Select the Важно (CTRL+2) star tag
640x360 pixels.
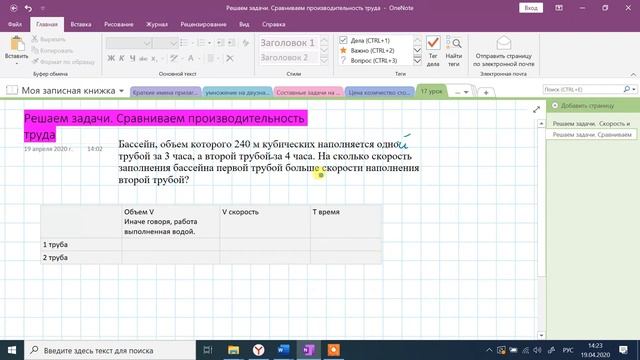[x=367, y=51]
